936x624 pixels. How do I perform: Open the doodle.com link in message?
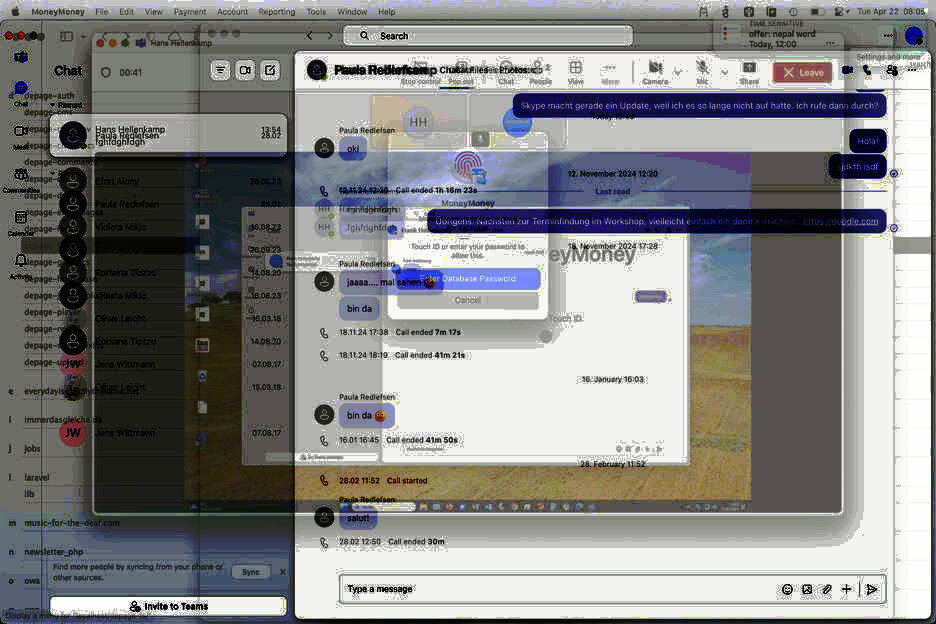pyautogui.click(x=840, y=222)
